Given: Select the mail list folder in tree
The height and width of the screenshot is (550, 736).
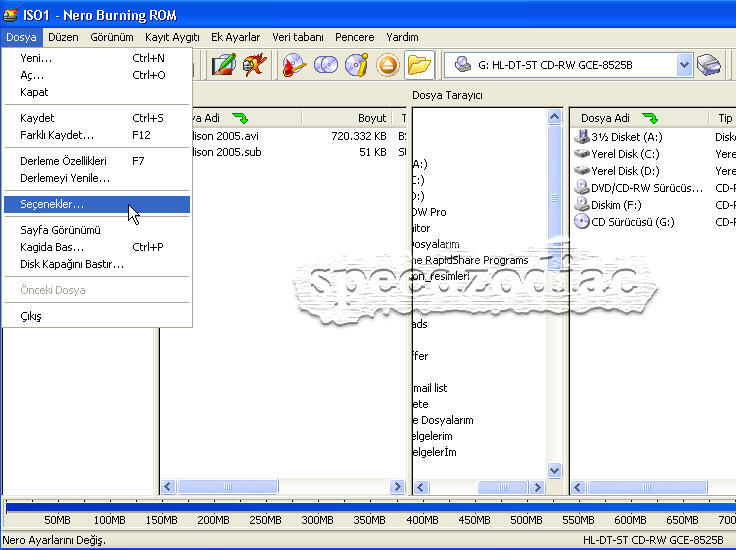Looking at the screenshot, I should (430, 388).
